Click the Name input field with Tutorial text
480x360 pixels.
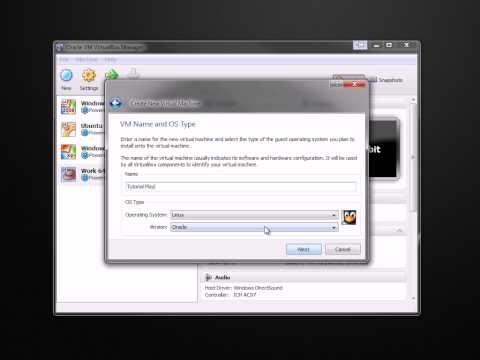(x=241, y=187)
